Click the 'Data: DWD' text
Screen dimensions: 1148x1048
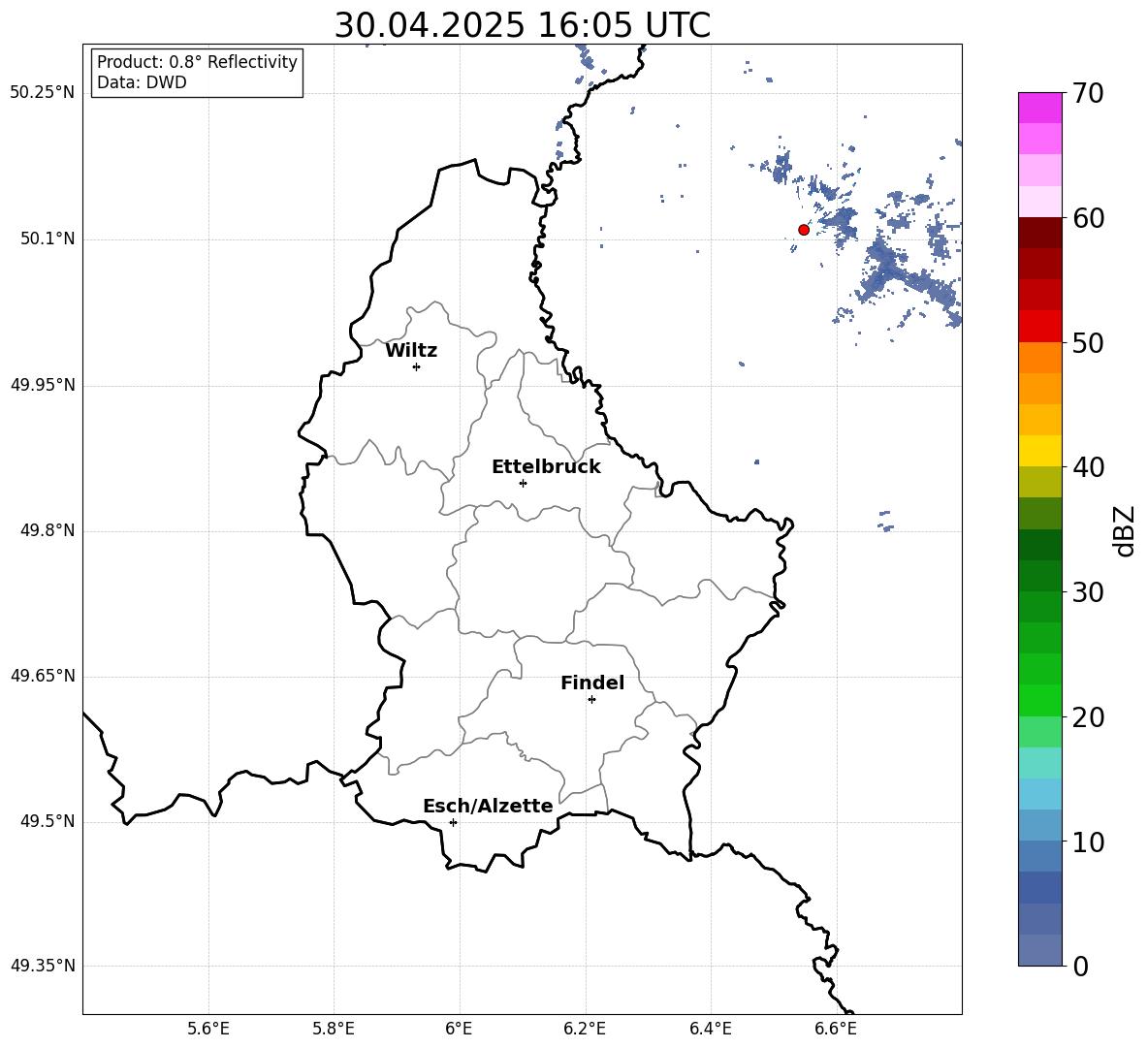142,82
